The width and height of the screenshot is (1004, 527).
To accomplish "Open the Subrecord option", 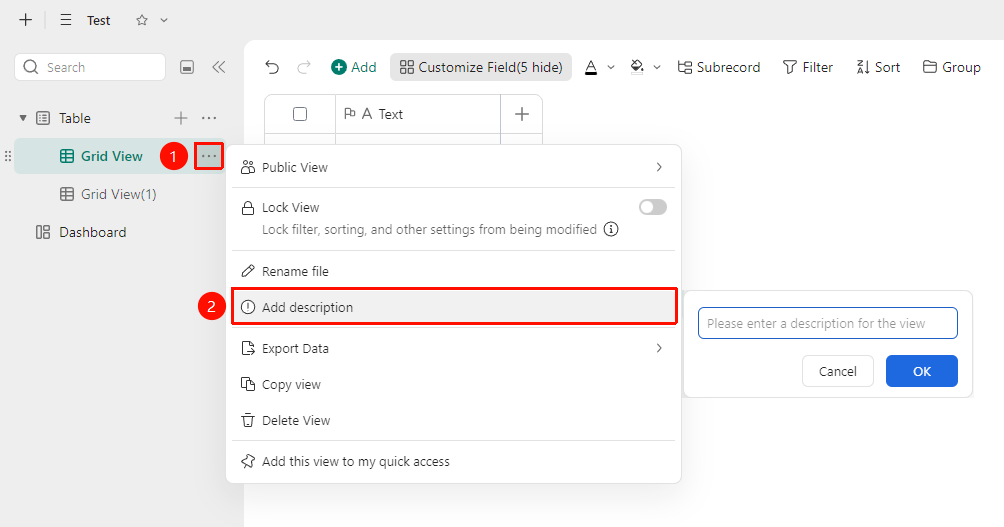I will point(718,67).
